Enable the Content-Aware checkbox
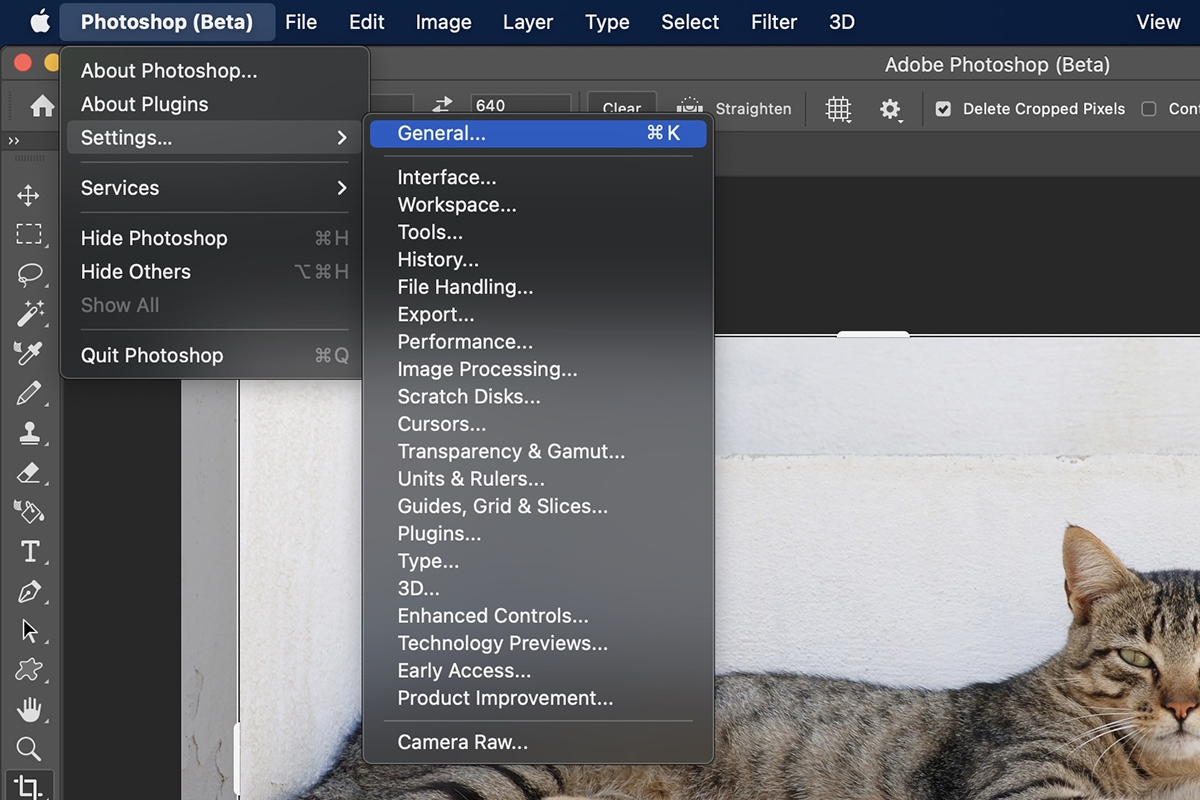Viewport: 1200px width, 800px height. (x=1148, y=108)
